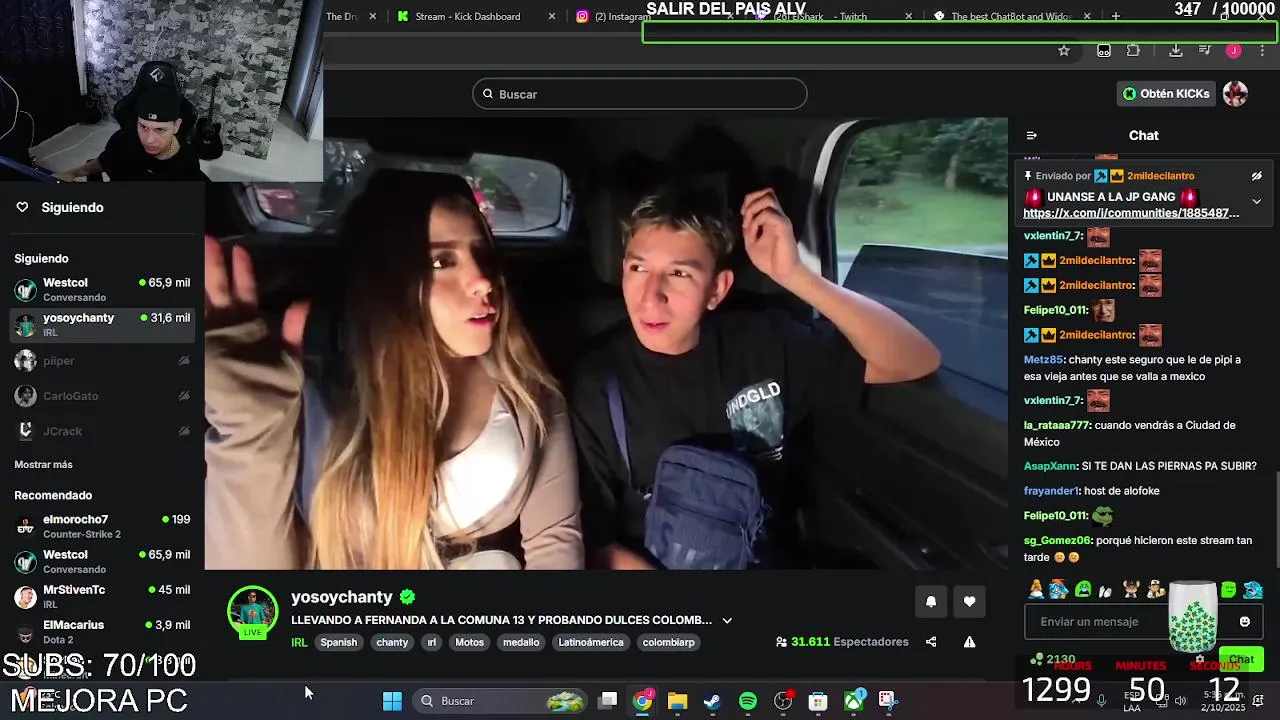Open OBS Studio from the taskbar
The image size is (1280, 720).
tap(783, 701)
